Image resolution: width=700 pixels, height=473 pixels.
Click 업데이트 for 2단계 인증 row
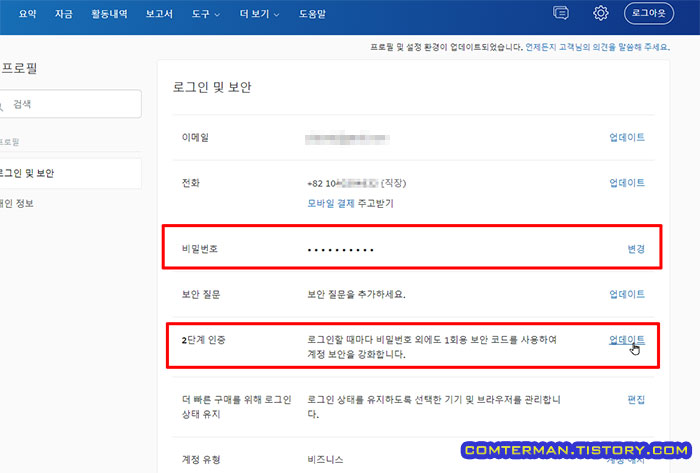coord(627,340)
